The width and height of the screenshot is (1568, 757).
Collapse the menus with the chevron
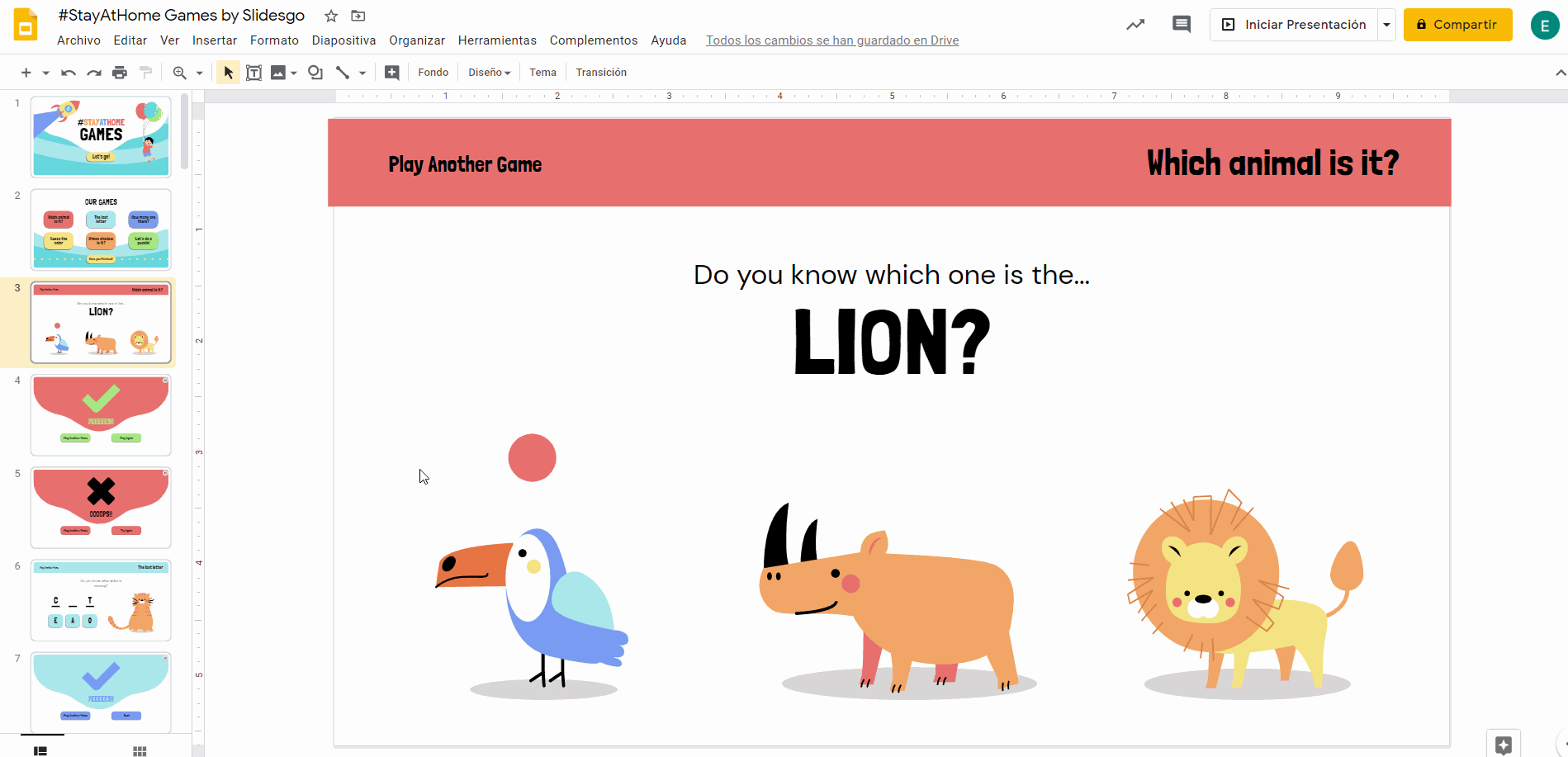[1561, 73]
